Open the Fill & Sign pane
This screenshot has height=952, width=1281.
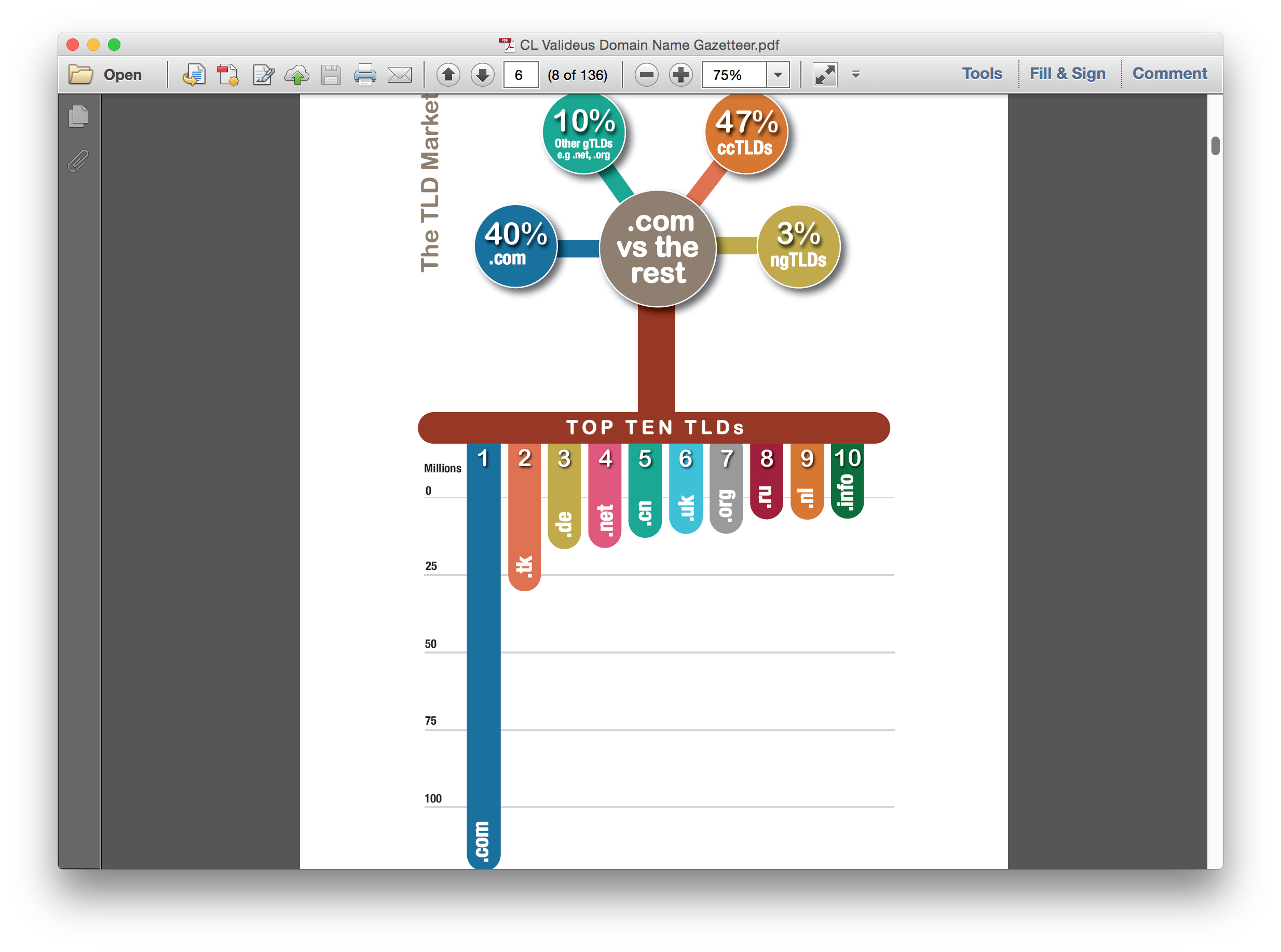click(x=1067, y=74)
